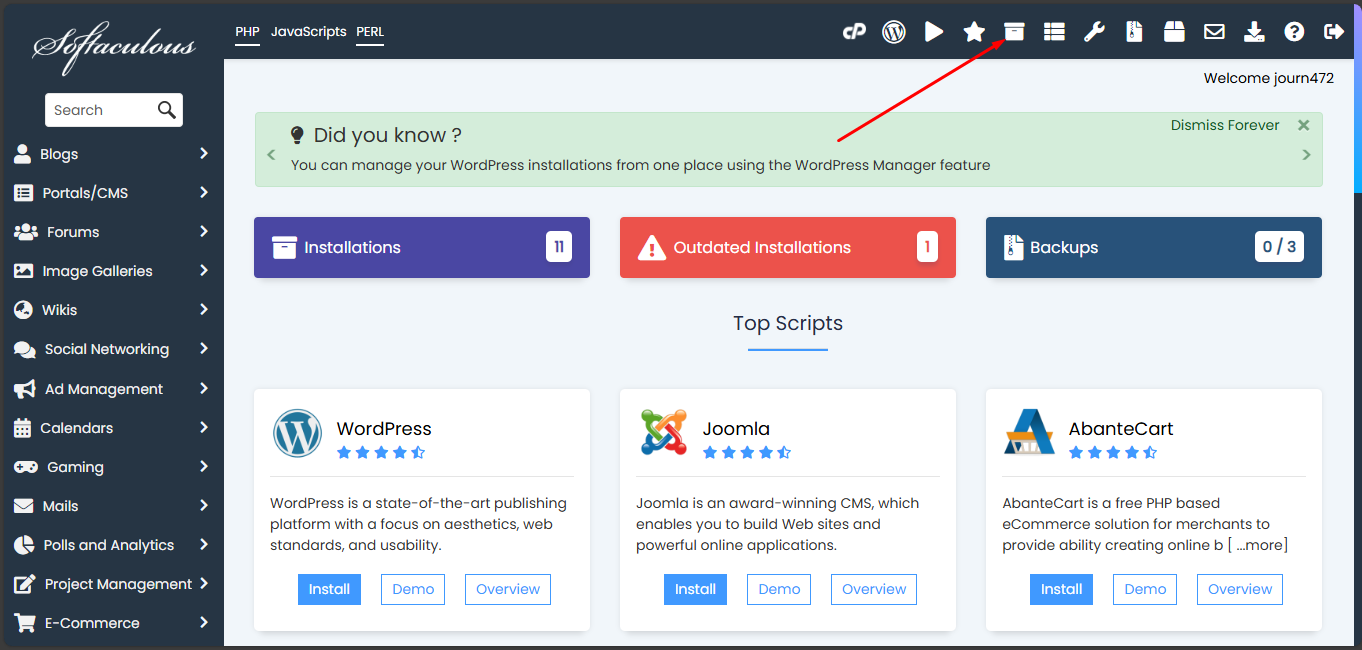Click the wrench settings icon
The image size is (1362, 650).
click(x=1094, y=32)
